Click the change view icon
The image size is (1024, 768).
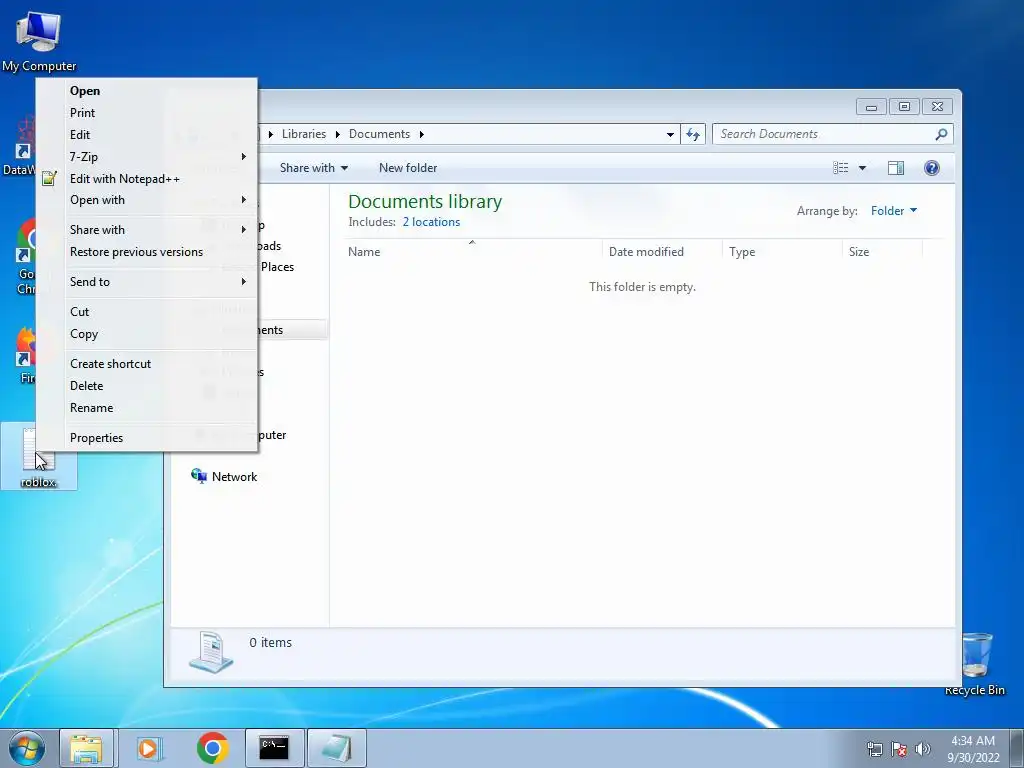click(840, 168)
